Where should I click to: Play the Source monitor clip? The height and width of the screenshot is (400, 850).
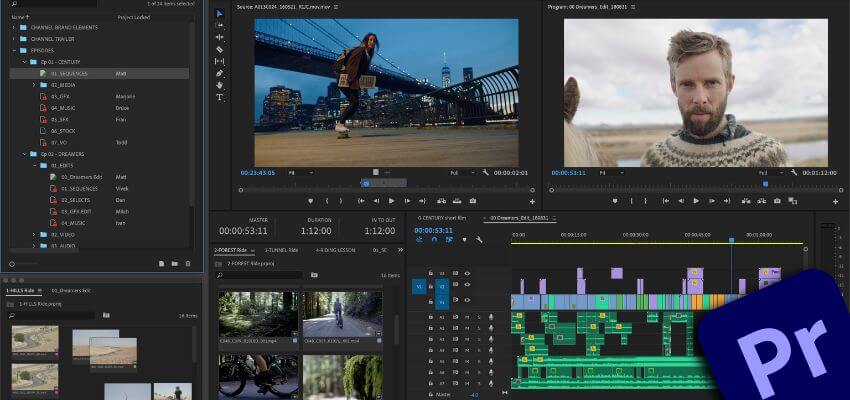coord(391,201)
